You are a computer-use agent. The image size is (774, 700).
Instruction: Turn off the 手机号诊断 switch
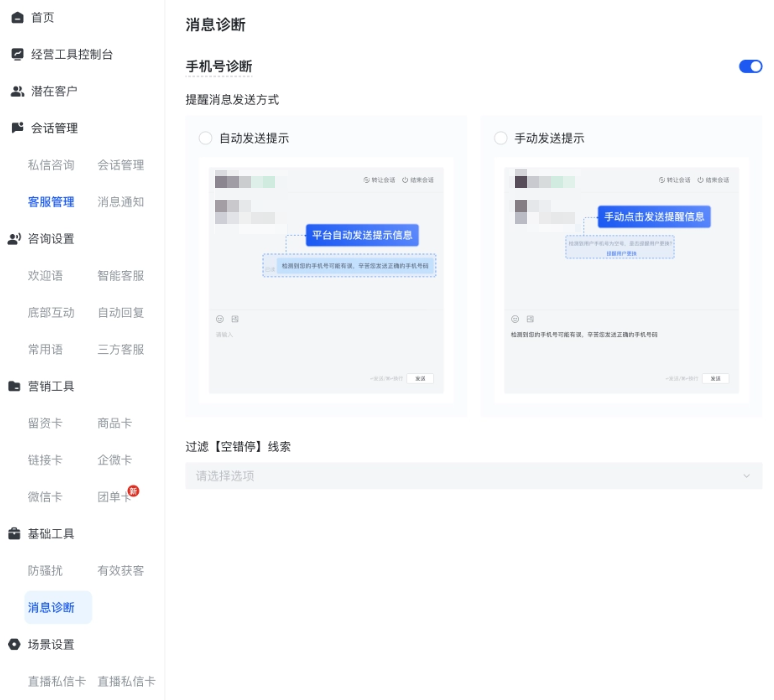click(750, 67)
